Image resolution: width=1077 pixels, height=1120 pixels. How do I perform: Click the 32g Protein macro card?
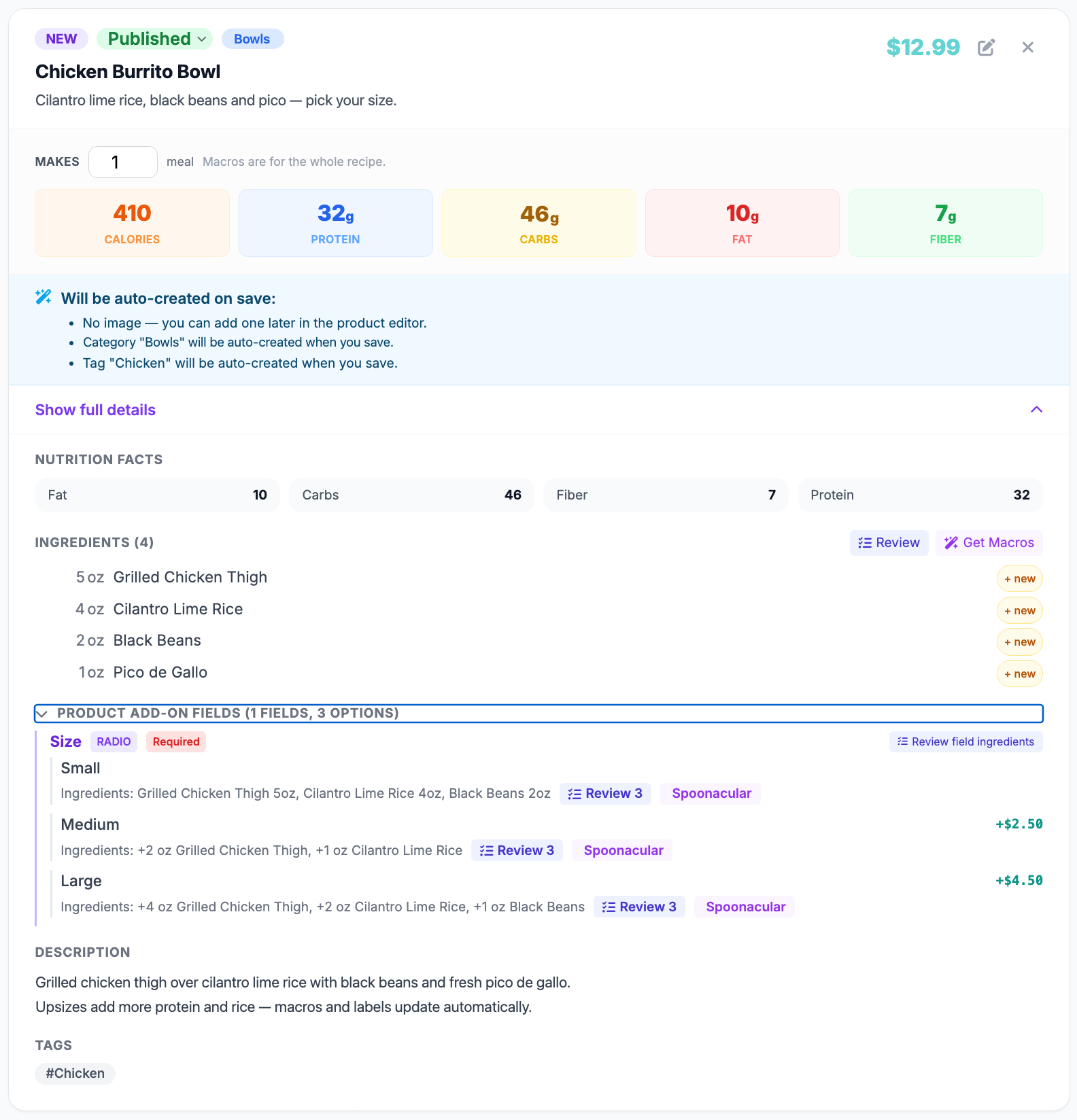tap(335, 223)
